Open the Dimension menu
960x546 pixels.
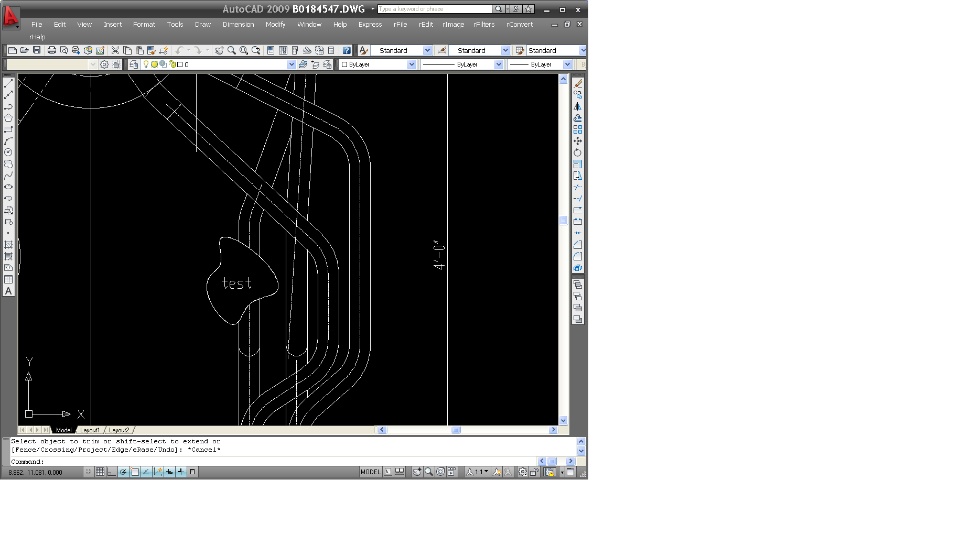[238, 24]
